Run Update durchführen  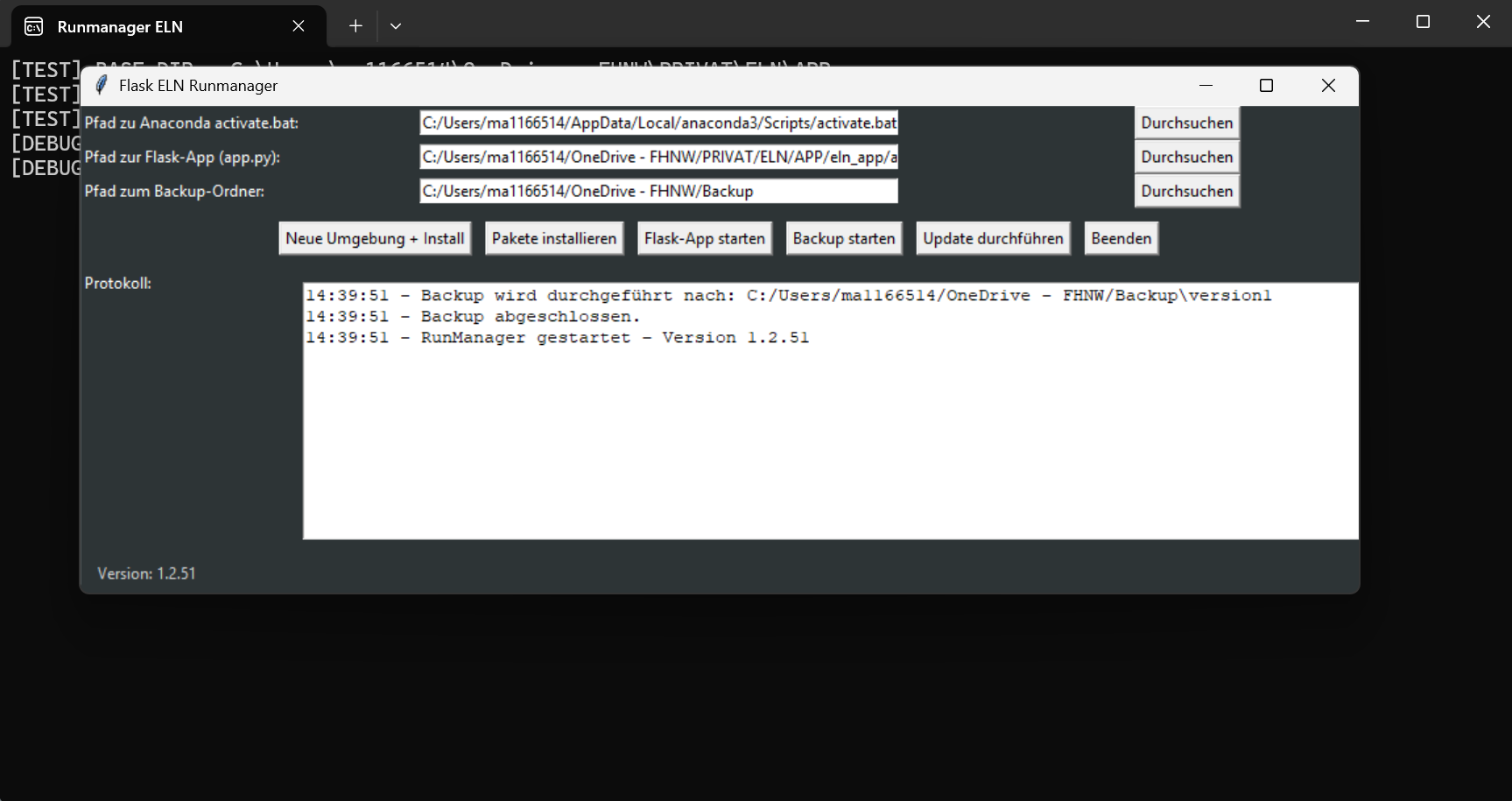click(992, 237)
